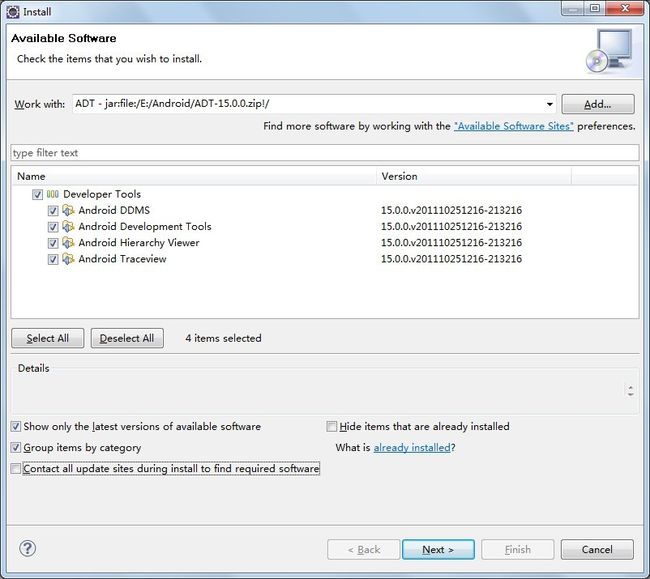Uncheck the Android Traceview checkbox
The height and width of the screenshot is (579, 650).
click(x=53, y=259)
